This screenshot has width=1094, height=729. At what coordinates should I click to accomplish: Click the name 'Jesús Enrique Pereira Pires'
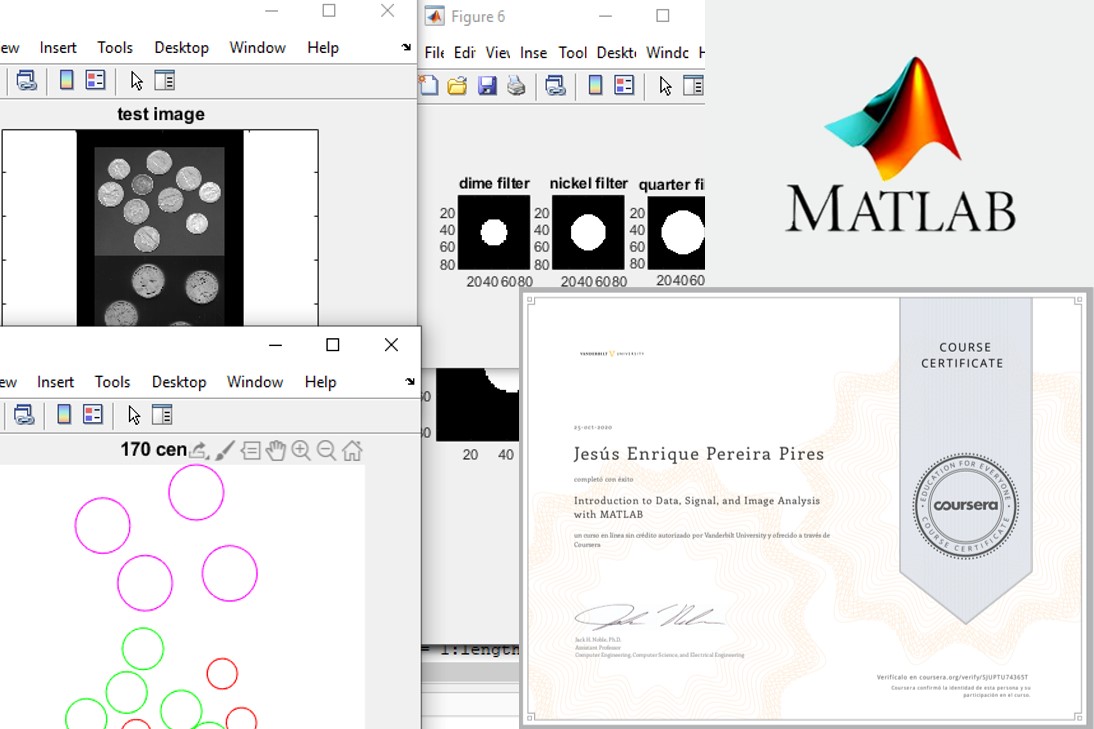[x=698, y=453]
